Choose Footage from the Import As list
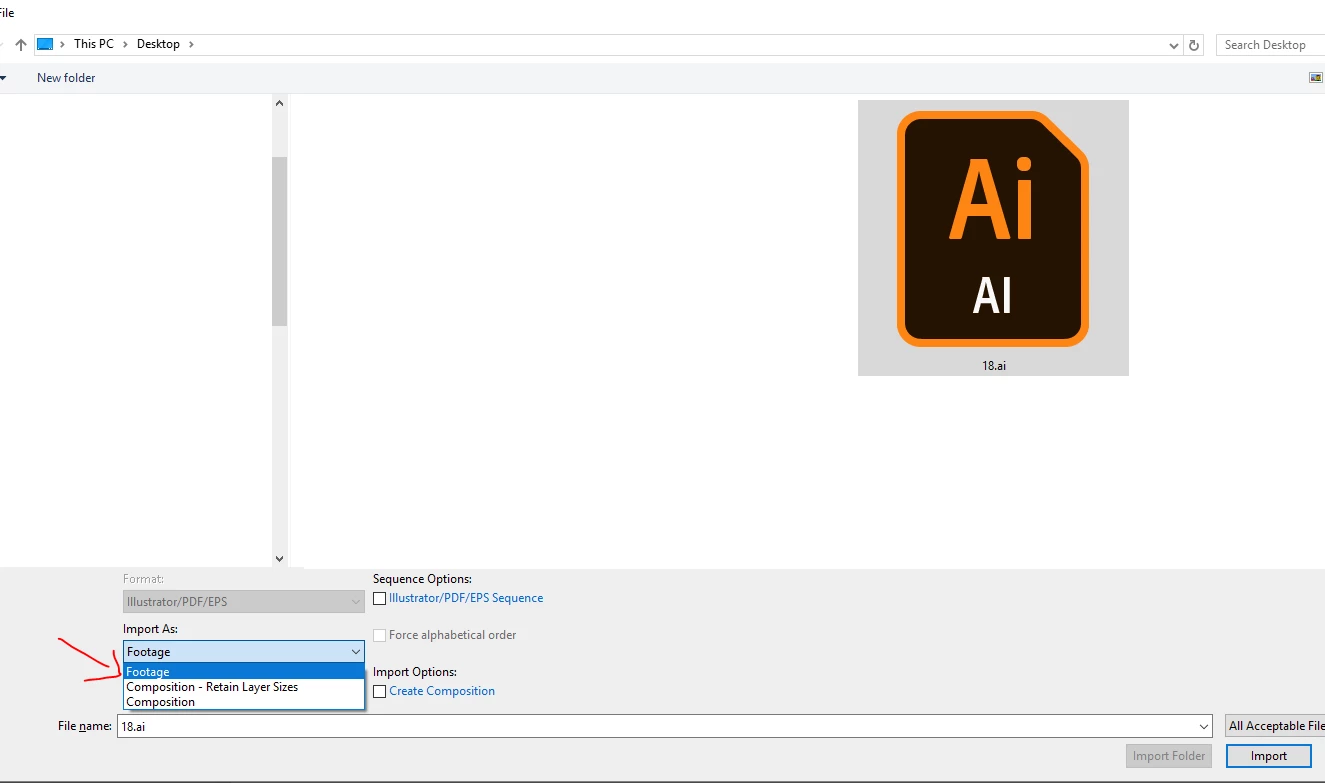The image size is (1325, 783). click(244, 672)
